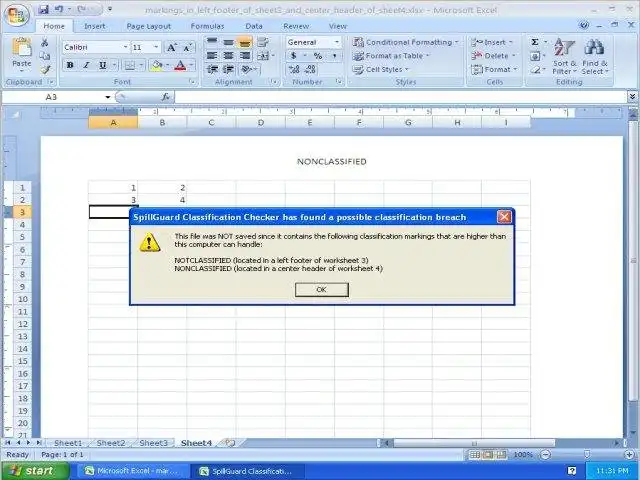Viewport: 640px width, 480px height.
Task: Open the View ribbon tab
Action: click(x=338, y=26)
